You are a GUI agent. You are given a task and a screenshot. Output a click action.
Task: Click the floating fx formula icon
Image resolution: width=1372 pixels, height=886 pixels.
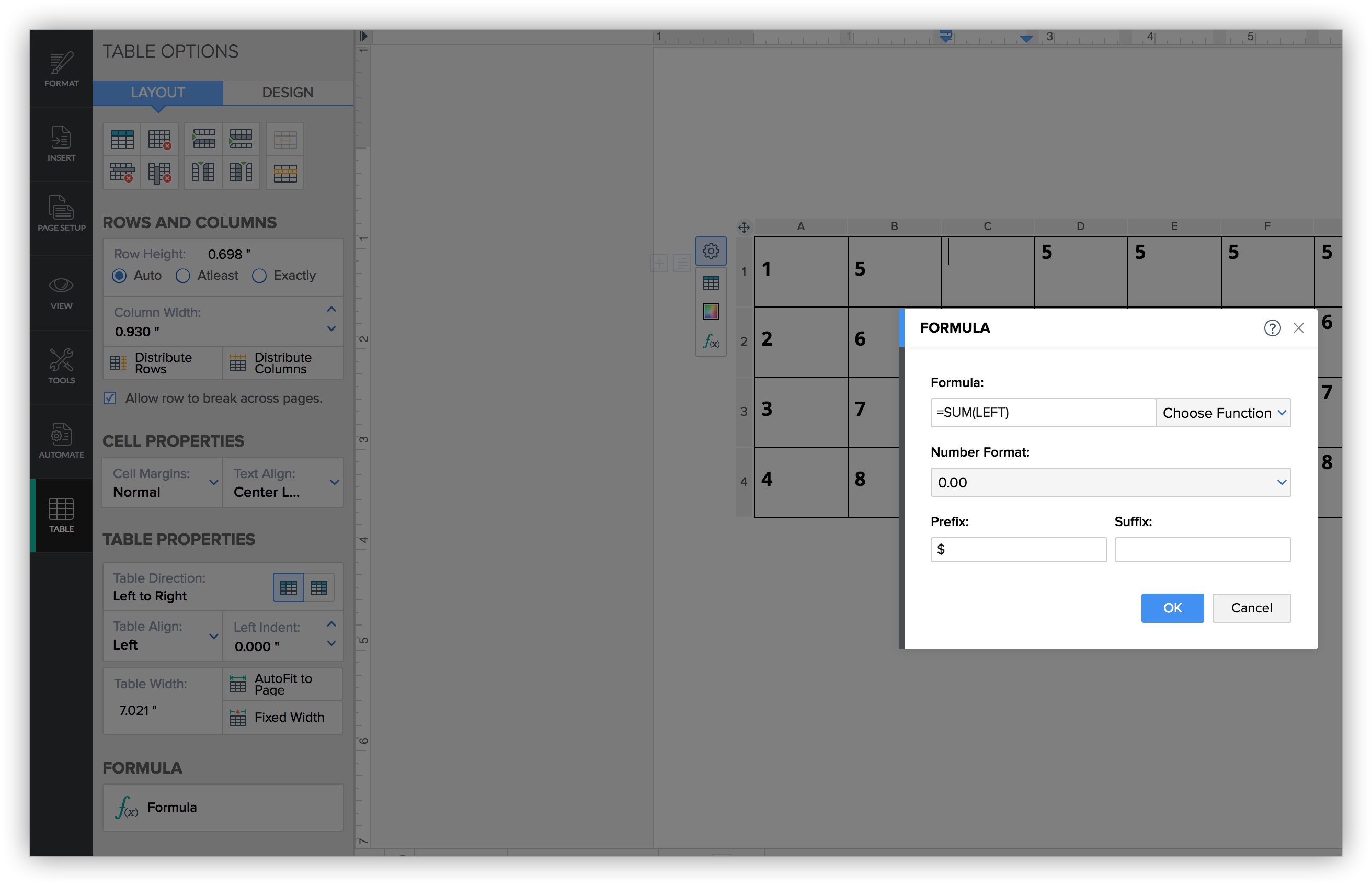tap(711, 342)
